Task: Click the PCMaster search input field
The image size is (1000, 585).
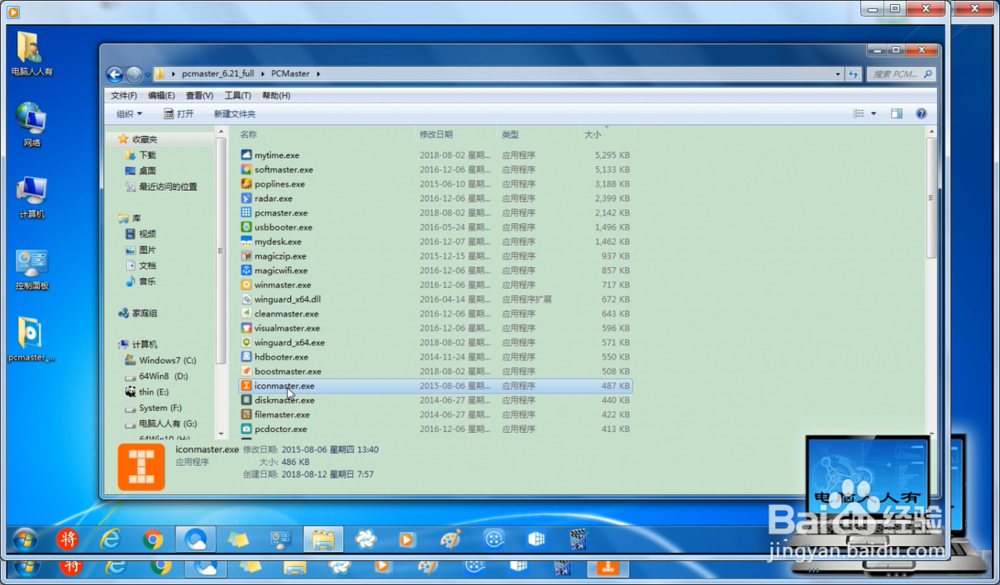Action: (x=901, y=74)
